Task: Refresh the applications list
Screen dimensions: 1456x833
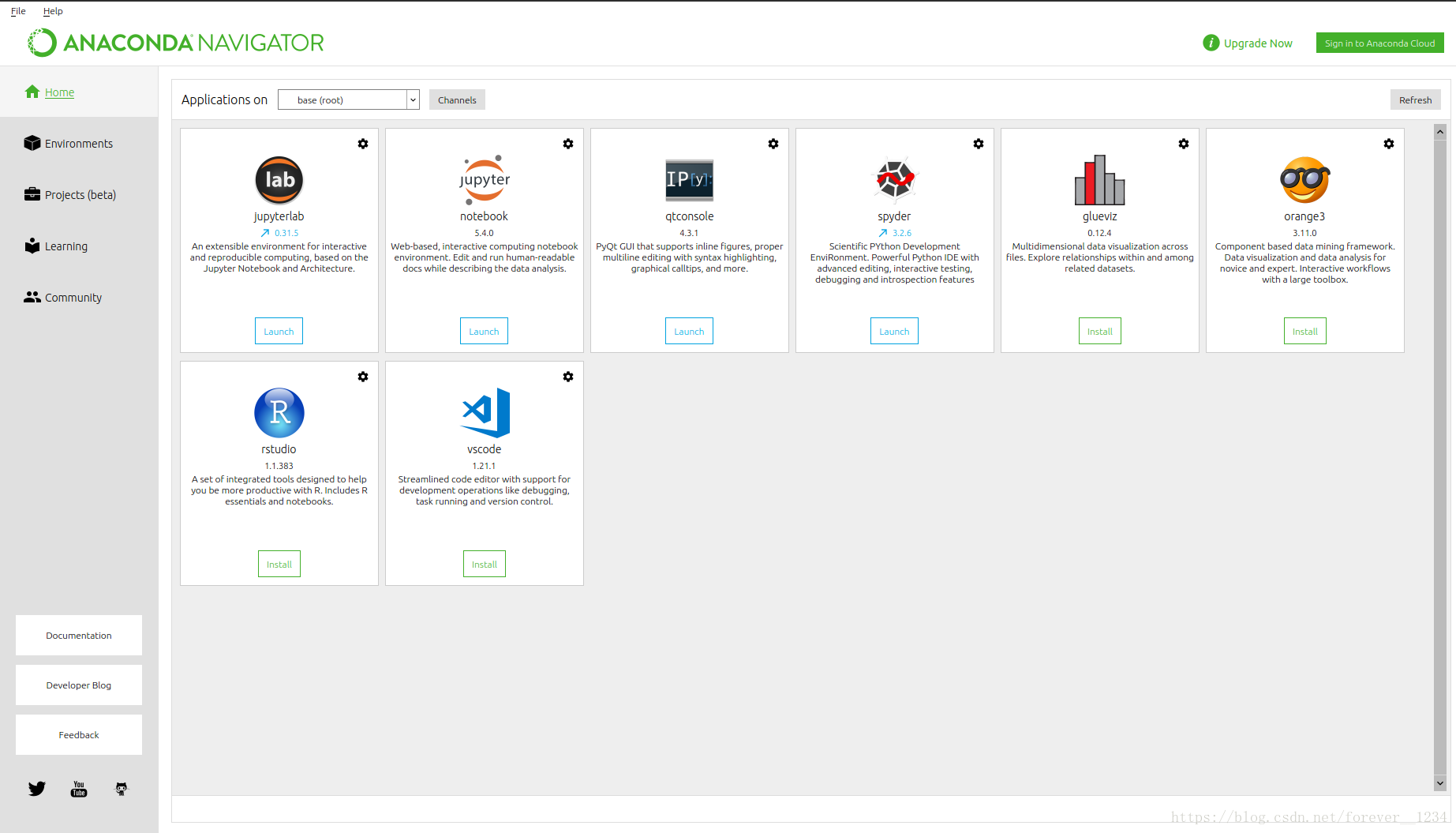Action: tap(1415, 99)
